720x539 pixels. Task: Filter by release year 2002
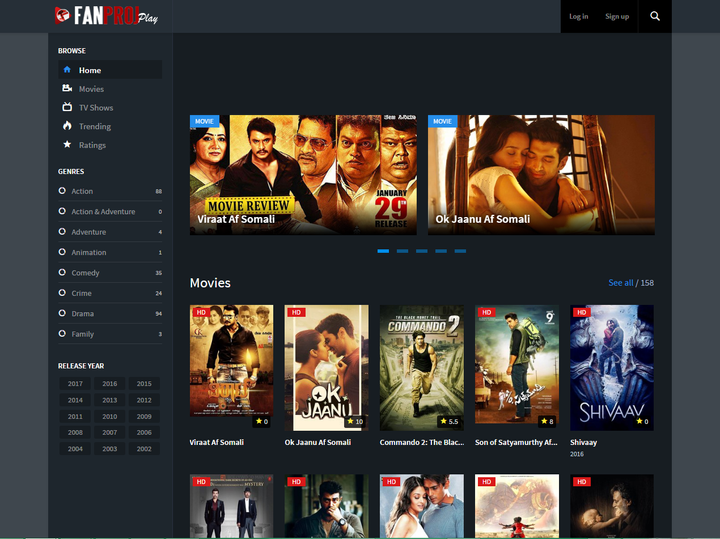click(144, 449)
